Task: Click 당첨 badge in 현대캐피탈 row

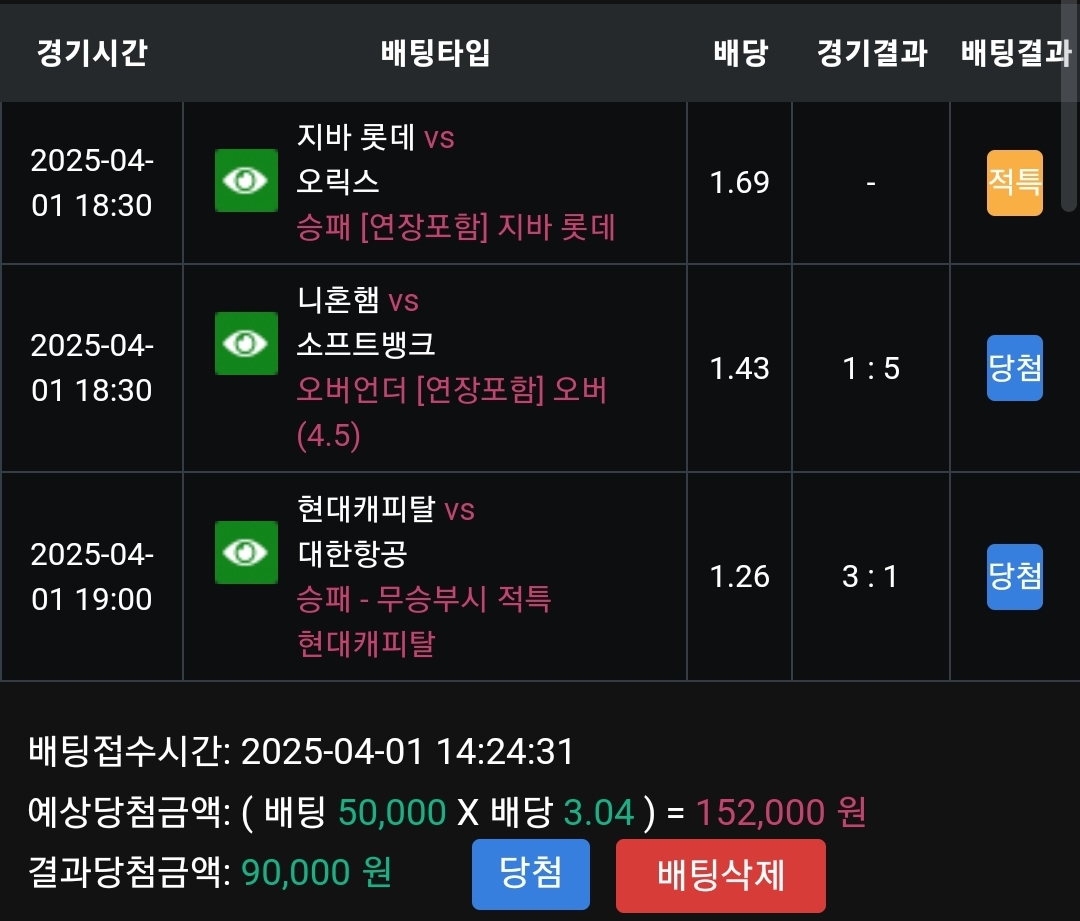Action: coord(1014,576)
